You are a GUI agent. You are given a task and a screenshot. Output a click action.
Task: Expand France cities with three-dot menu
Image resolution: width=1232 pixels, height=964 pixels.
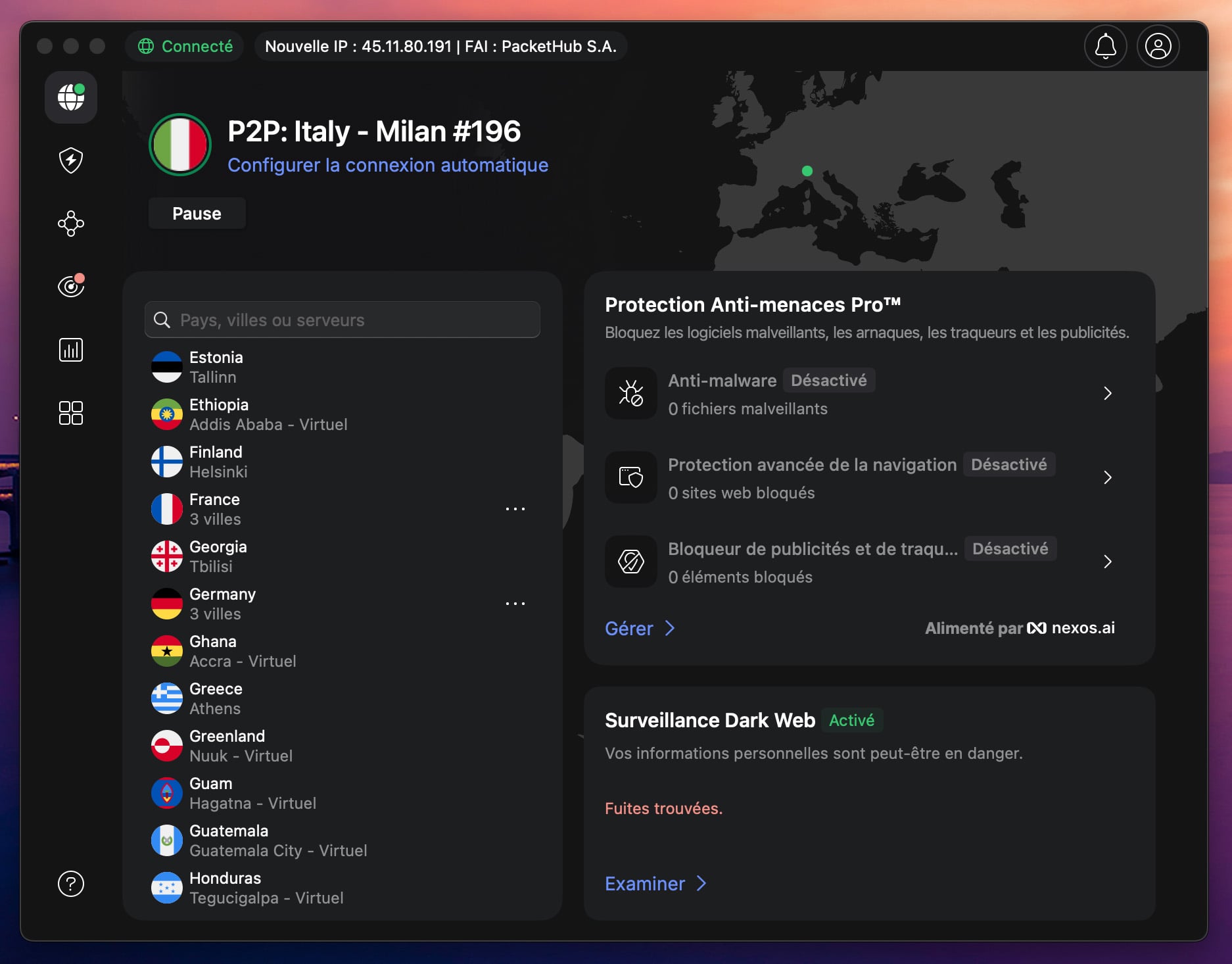click(x=515, y=509)
